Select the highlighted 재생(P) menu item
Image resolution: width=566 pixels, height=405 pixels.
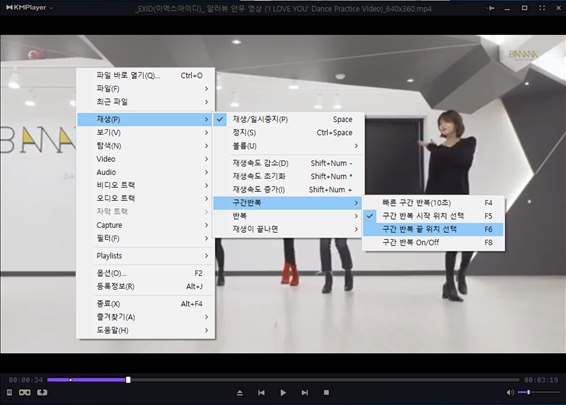(146, 119)
